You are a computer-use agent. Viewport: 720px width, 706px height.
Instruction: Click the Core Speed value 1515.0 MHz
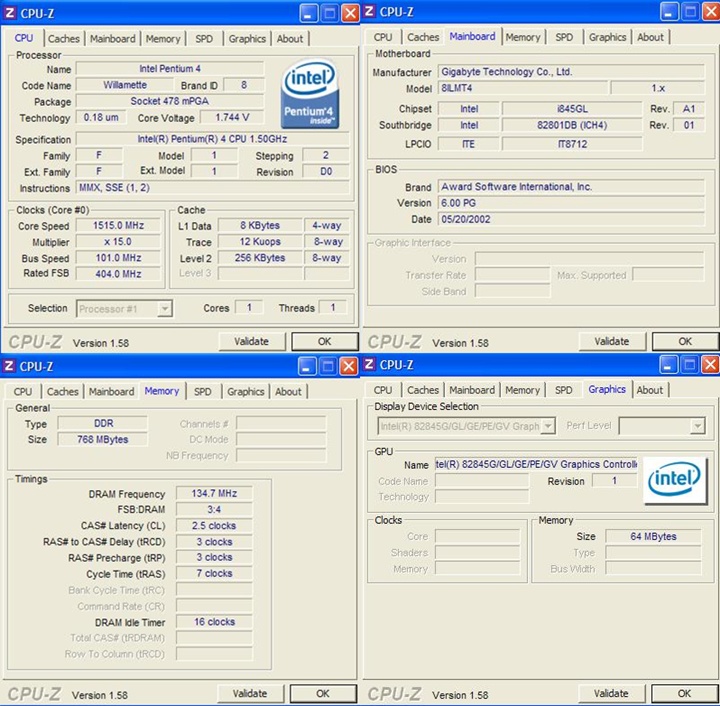point(118,225)
